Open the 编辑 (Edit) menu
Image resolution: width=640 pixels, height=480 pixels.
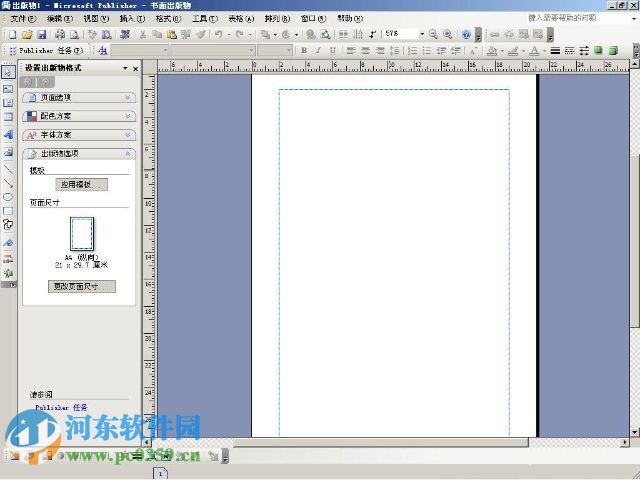[60, 19]
